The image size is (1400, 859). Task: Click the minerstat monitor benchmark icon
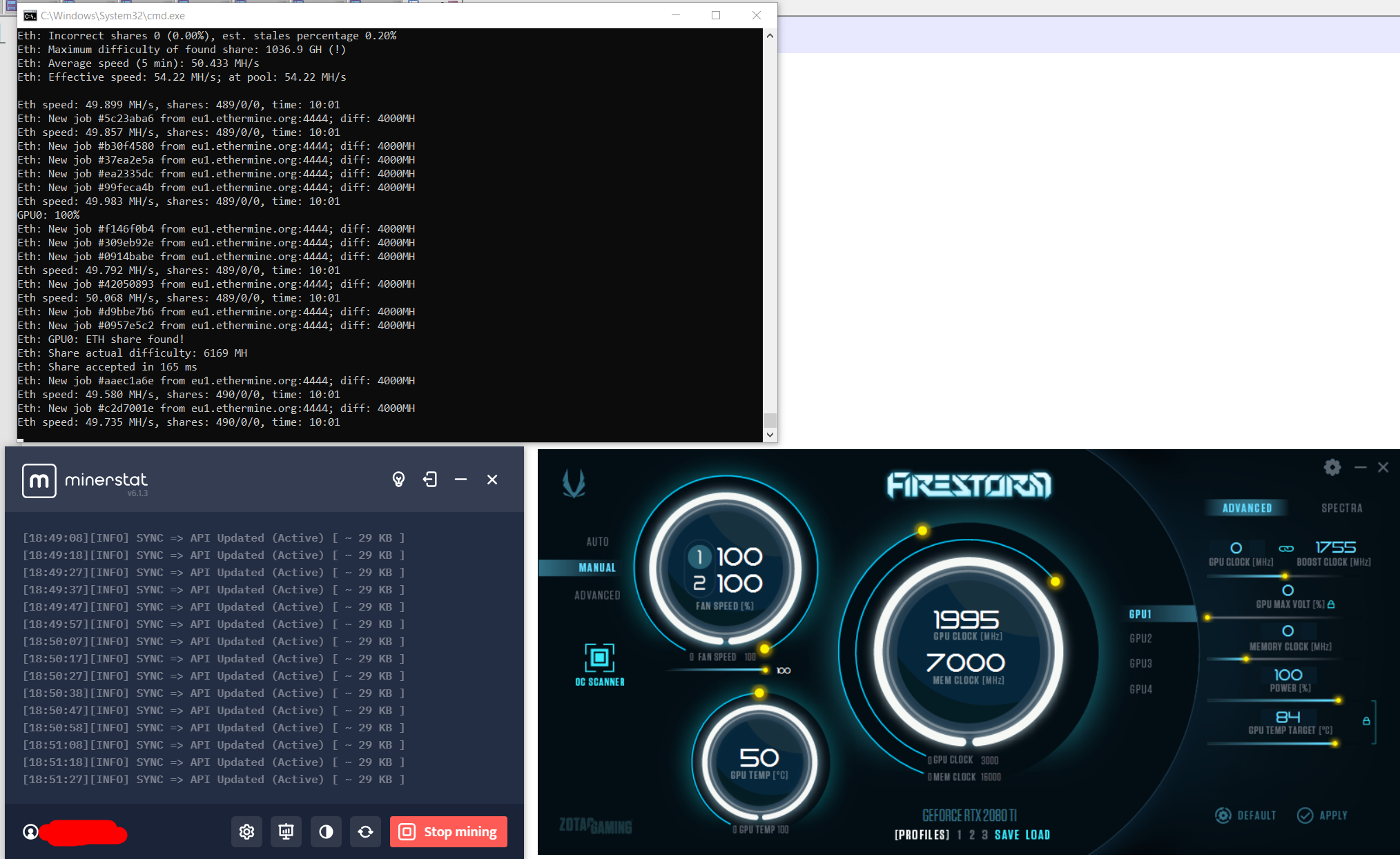click(286, 831)
